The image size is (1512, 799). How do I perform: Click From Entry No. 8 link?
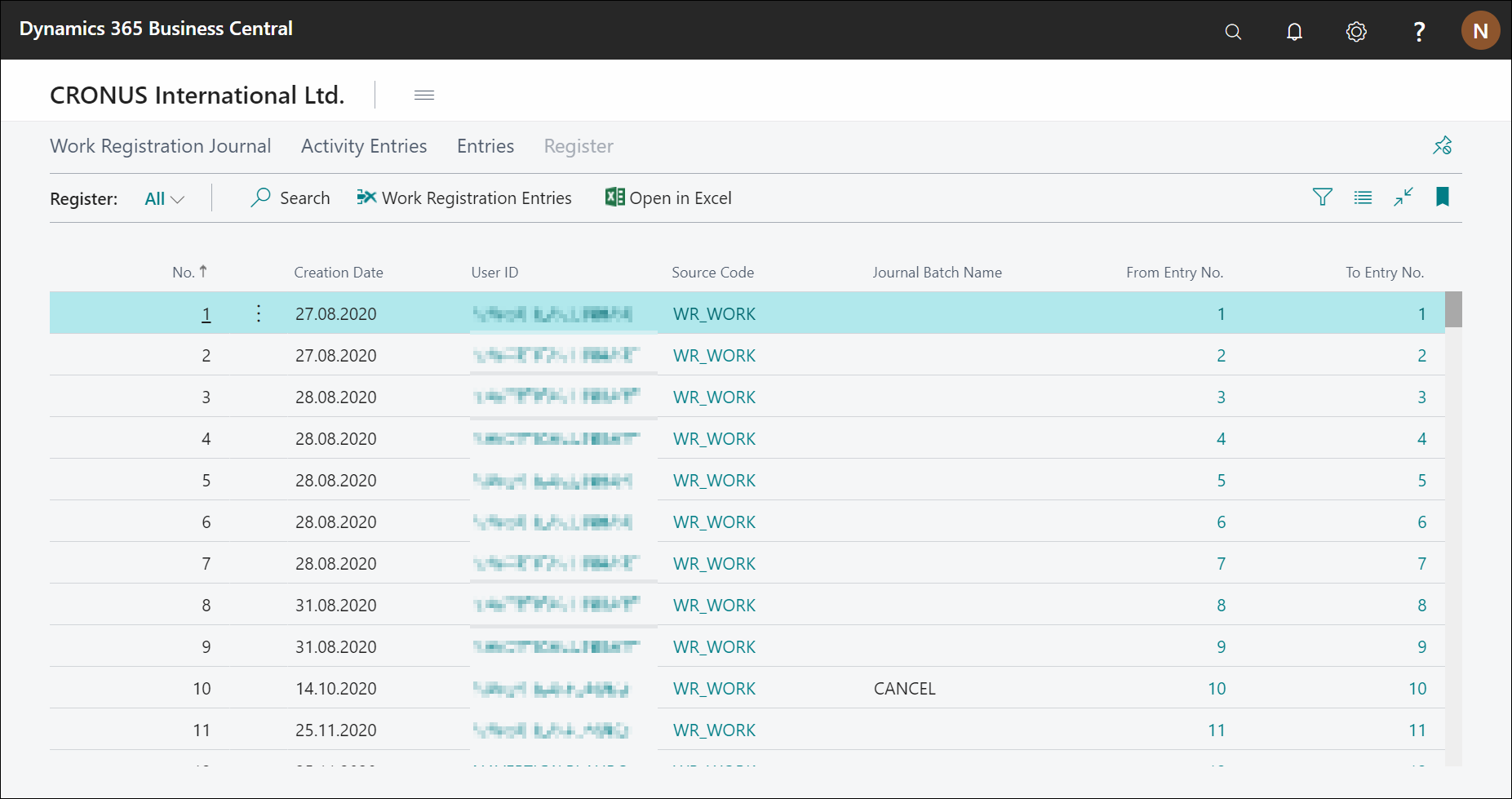click(1221, 606)
